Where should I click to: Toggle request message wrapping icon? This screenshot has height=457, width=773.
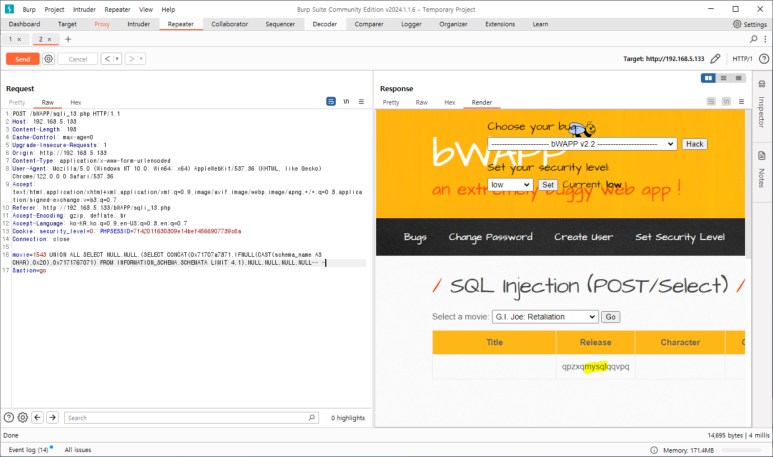click(331, 101)
